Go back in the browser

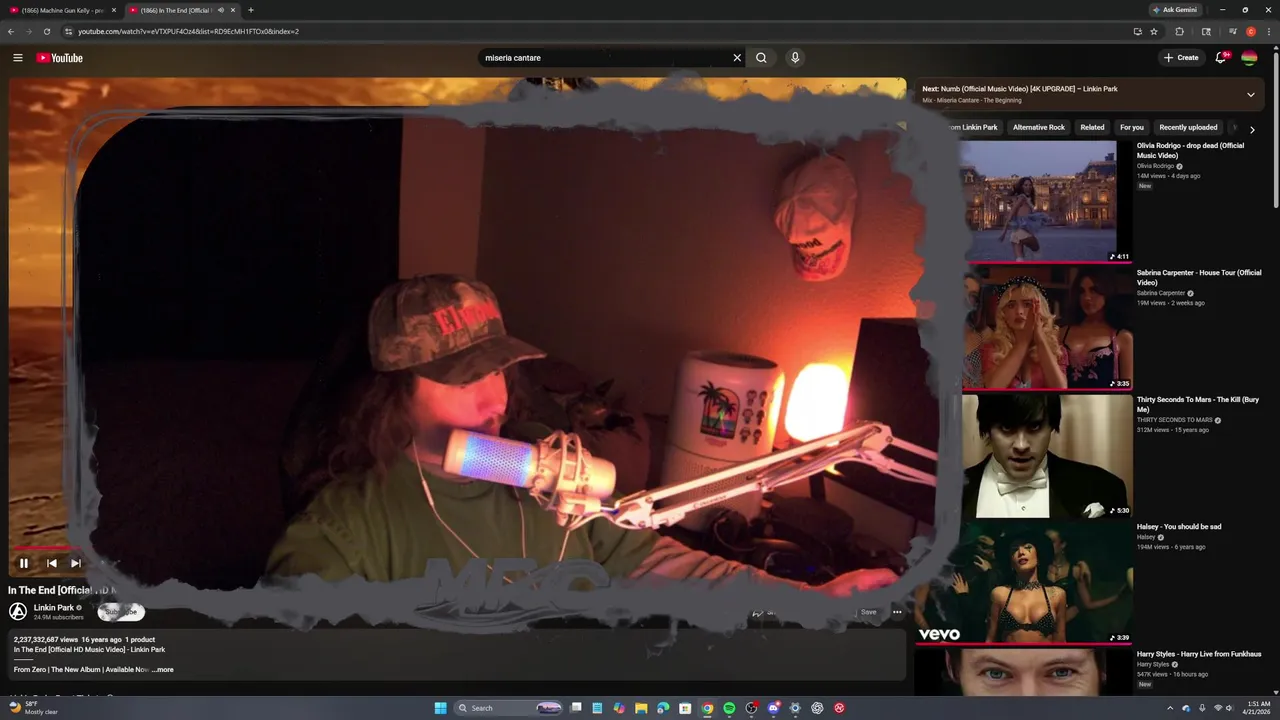[11, 31]
